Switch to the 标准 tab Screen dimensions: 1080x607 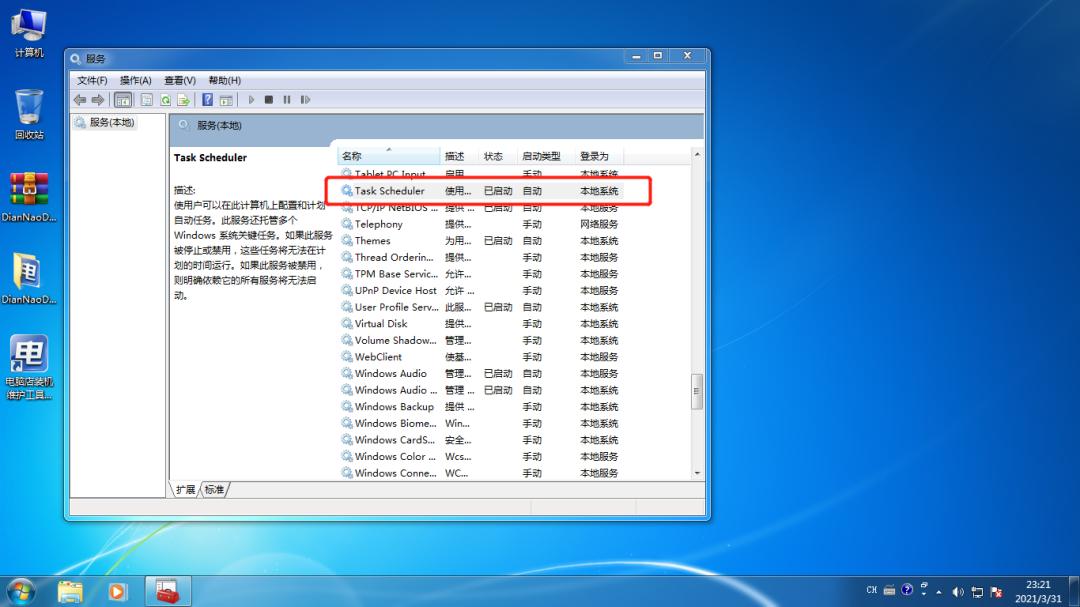coord(212,490)
